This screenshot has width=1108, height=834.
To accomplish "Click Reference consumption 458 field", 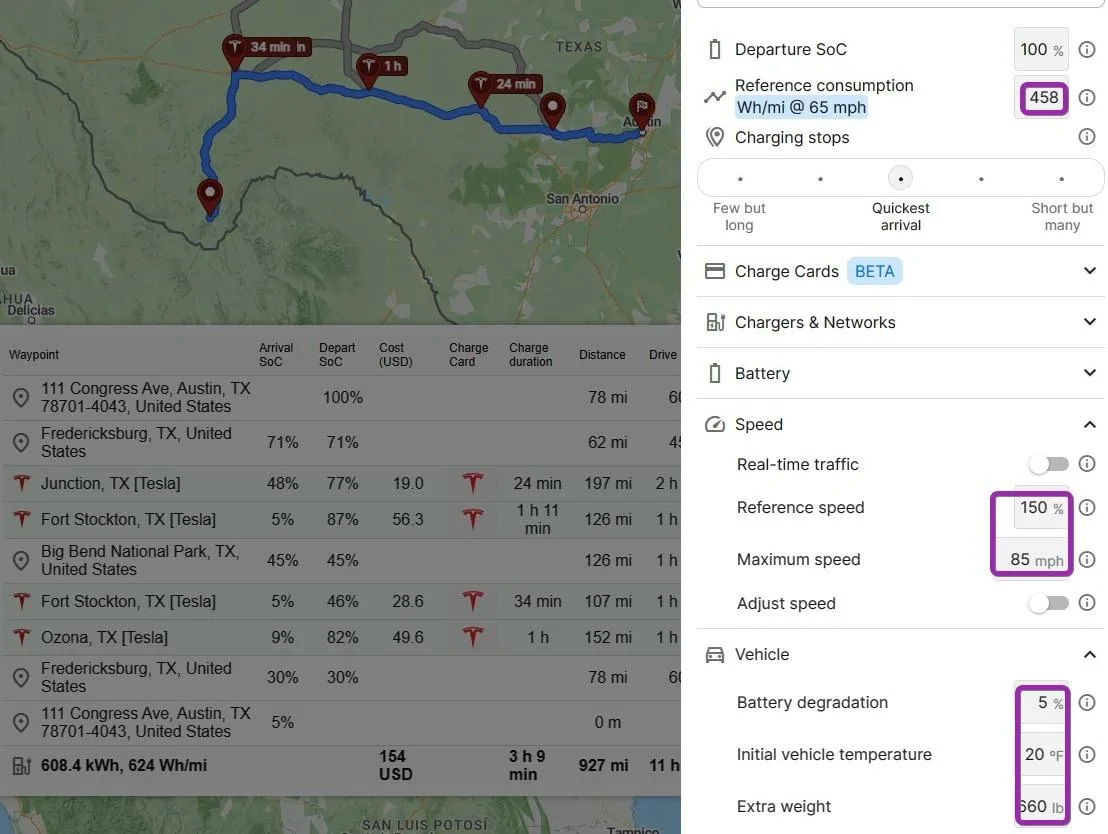I will tap(1044, 98).
